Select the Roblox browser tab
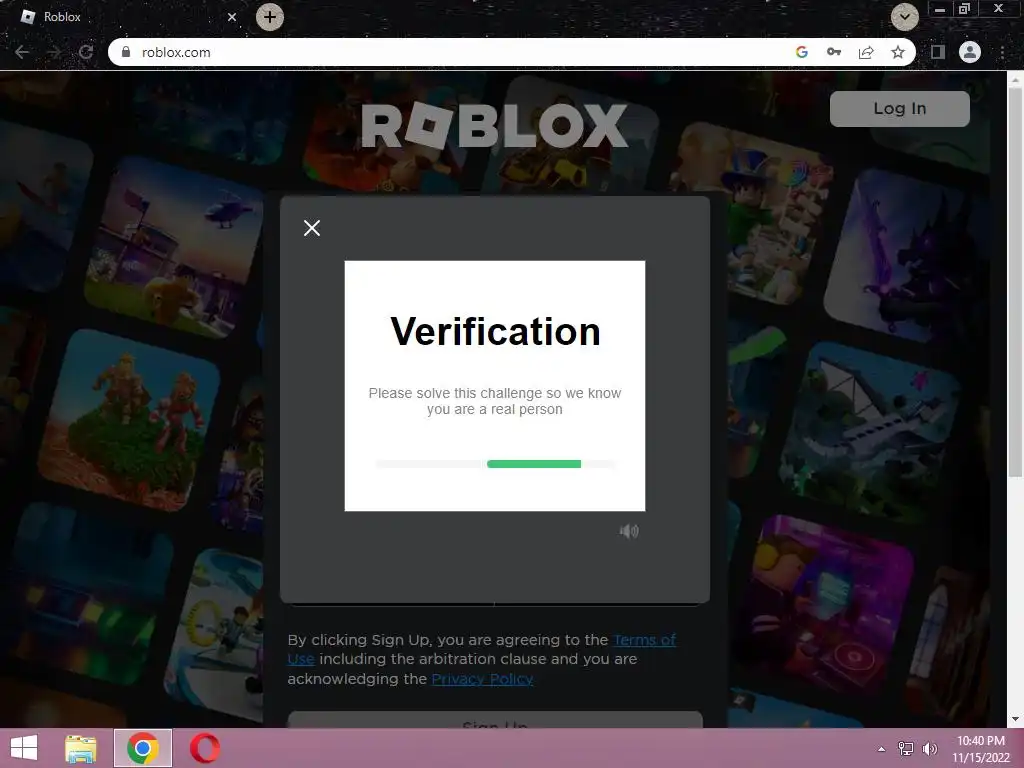The height and width of the screenshot is (768, 1024). (x=124, y=17)
